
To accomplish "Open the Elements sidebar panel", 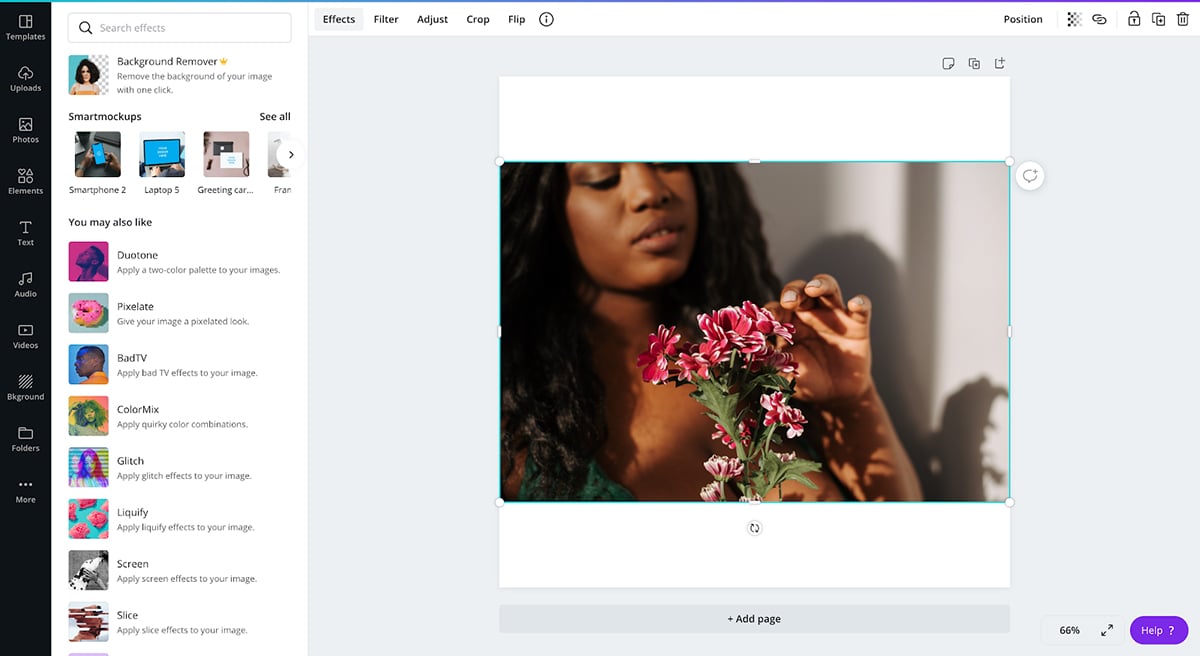I will 25,181.
